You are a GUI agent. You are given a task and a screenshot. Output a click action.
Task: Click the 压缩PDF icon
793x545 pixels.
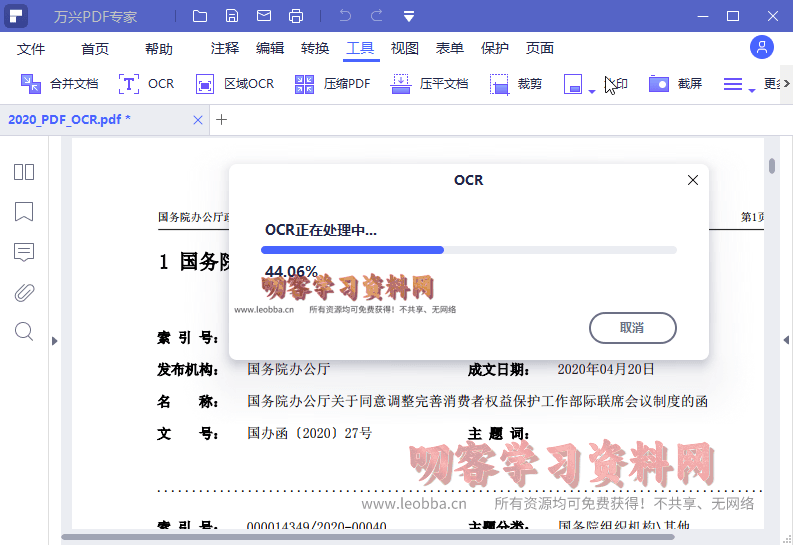pos(305,84)
